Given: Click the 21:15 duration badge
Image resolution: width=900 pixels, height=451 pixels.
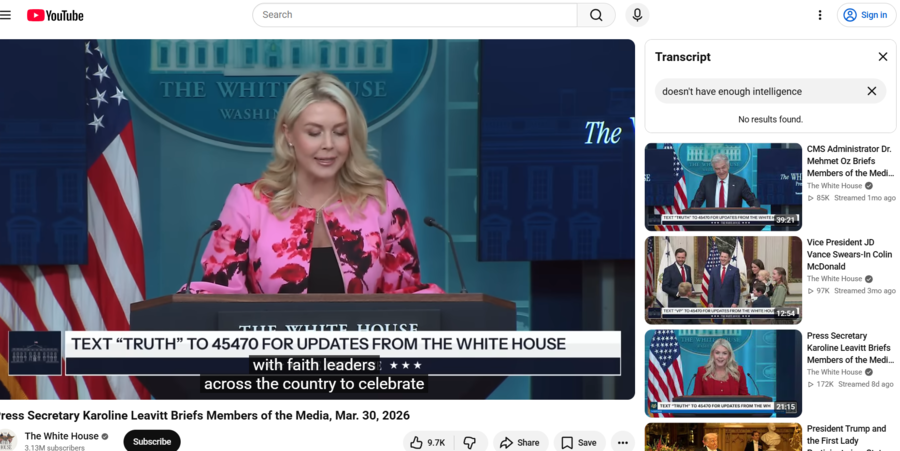Looking at the screenshot, I should pyautogui.click(x=785, y=407).
